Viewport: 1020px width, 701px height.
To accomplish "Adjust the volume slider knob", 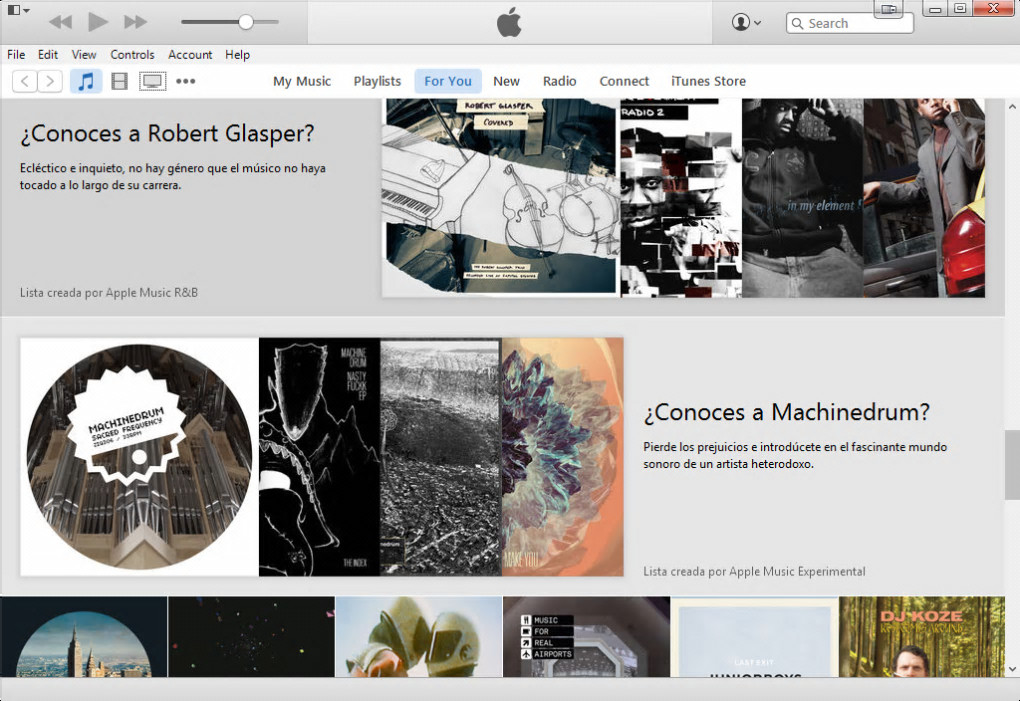I will coord(245,22).
